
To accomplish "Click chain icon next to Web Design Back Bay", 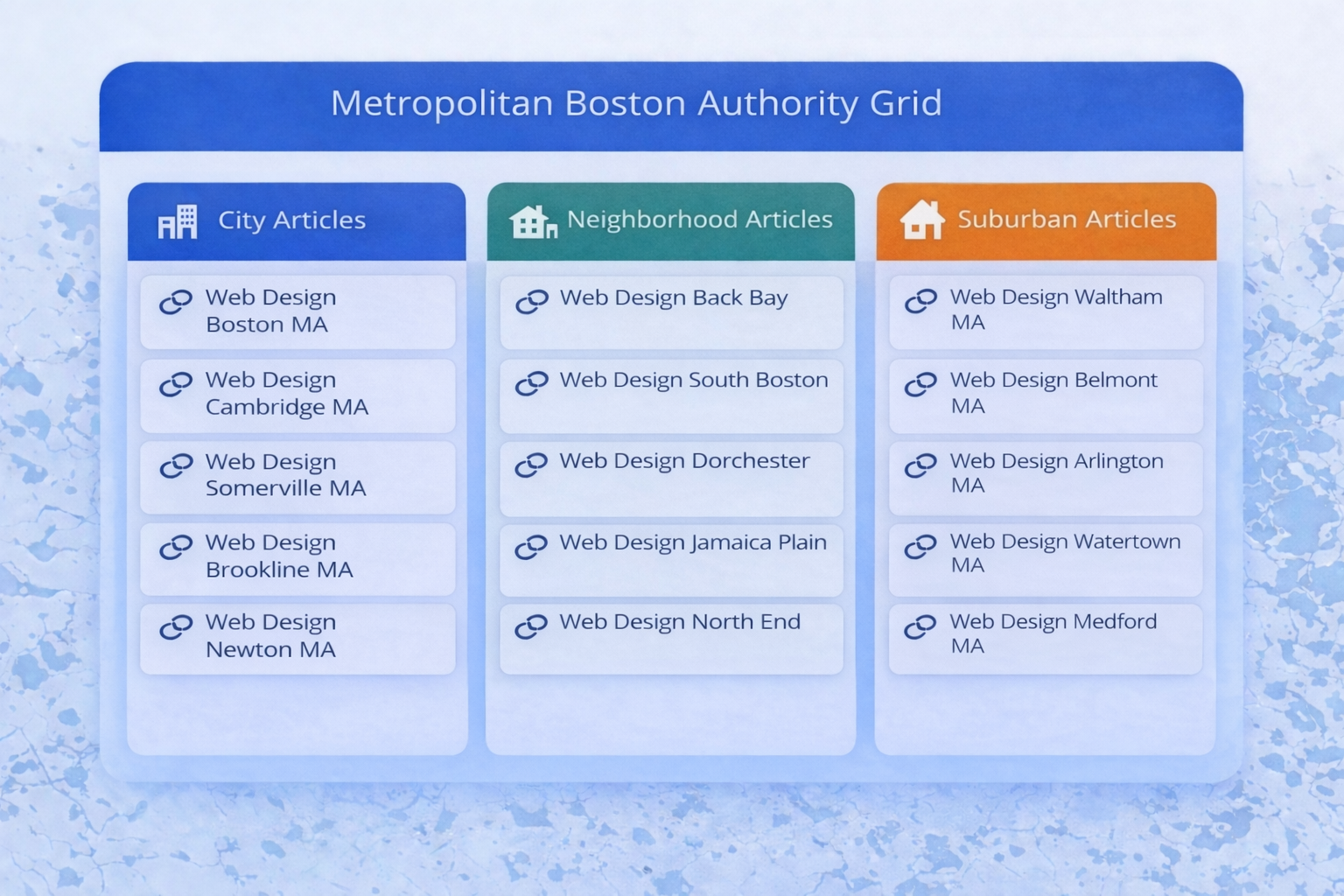I will (532, 302).
